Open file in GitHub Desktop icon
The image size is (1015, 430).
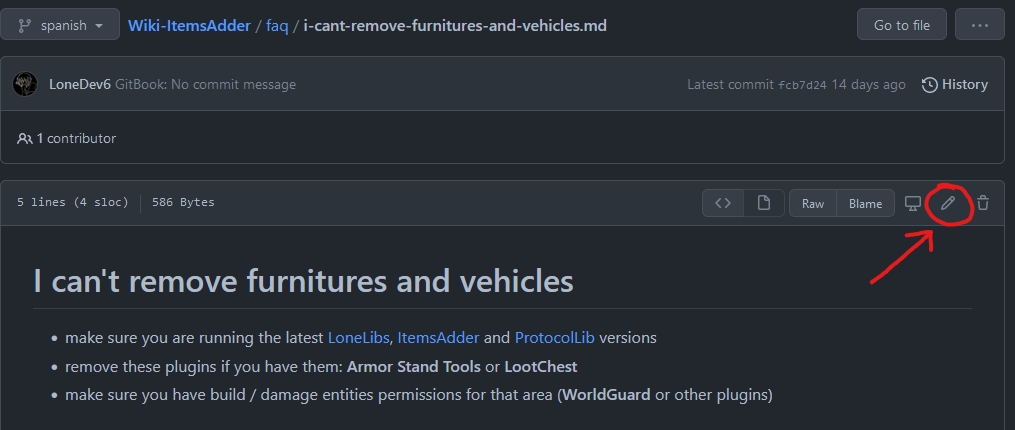point(912,203)
